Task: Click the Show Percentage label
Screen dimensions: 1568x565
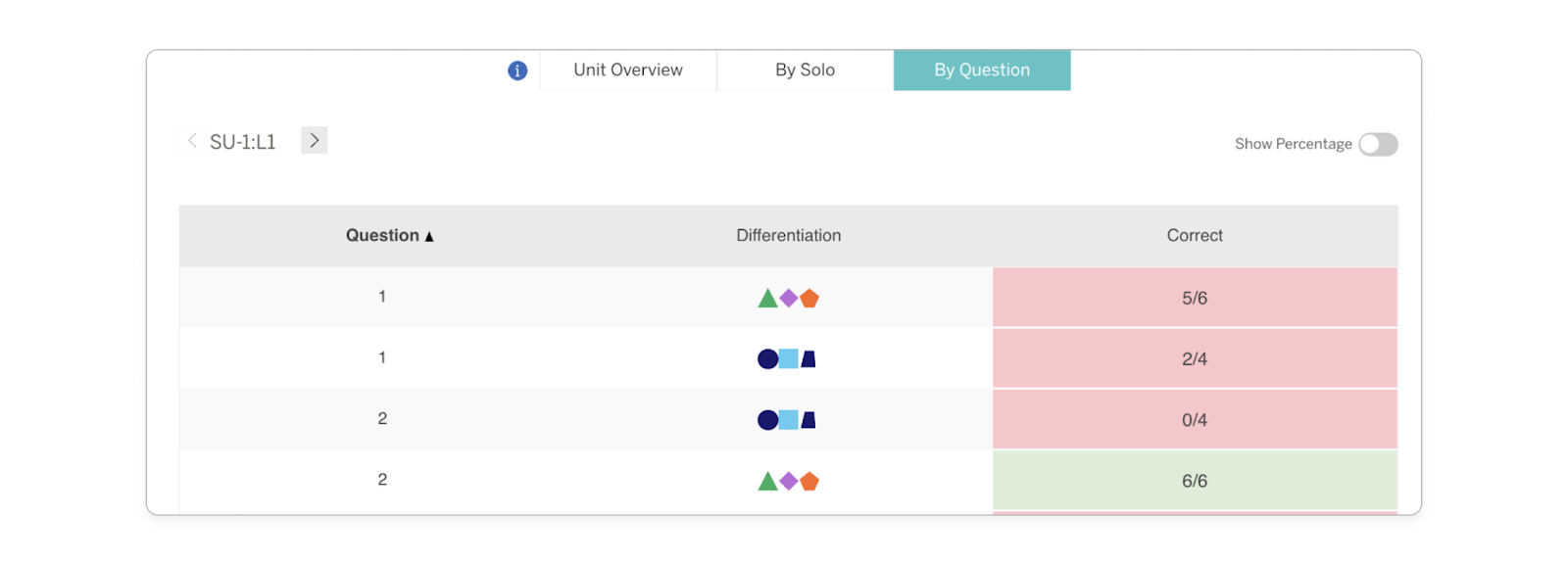Action: pyautogui.click(x=1293, y=144)
